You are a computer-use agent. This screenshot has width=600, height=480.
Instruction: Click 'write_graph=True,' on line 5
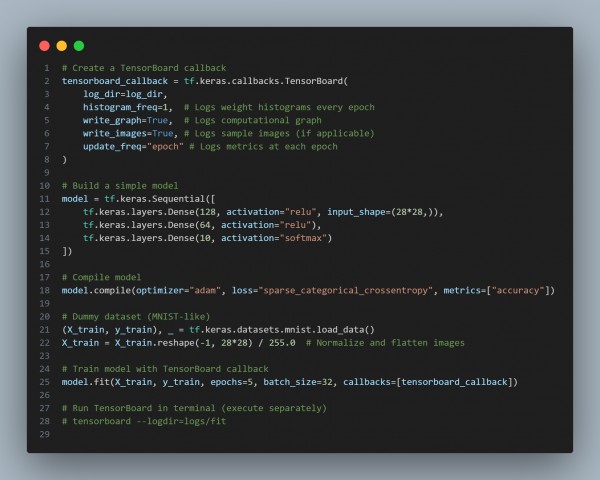128,120
